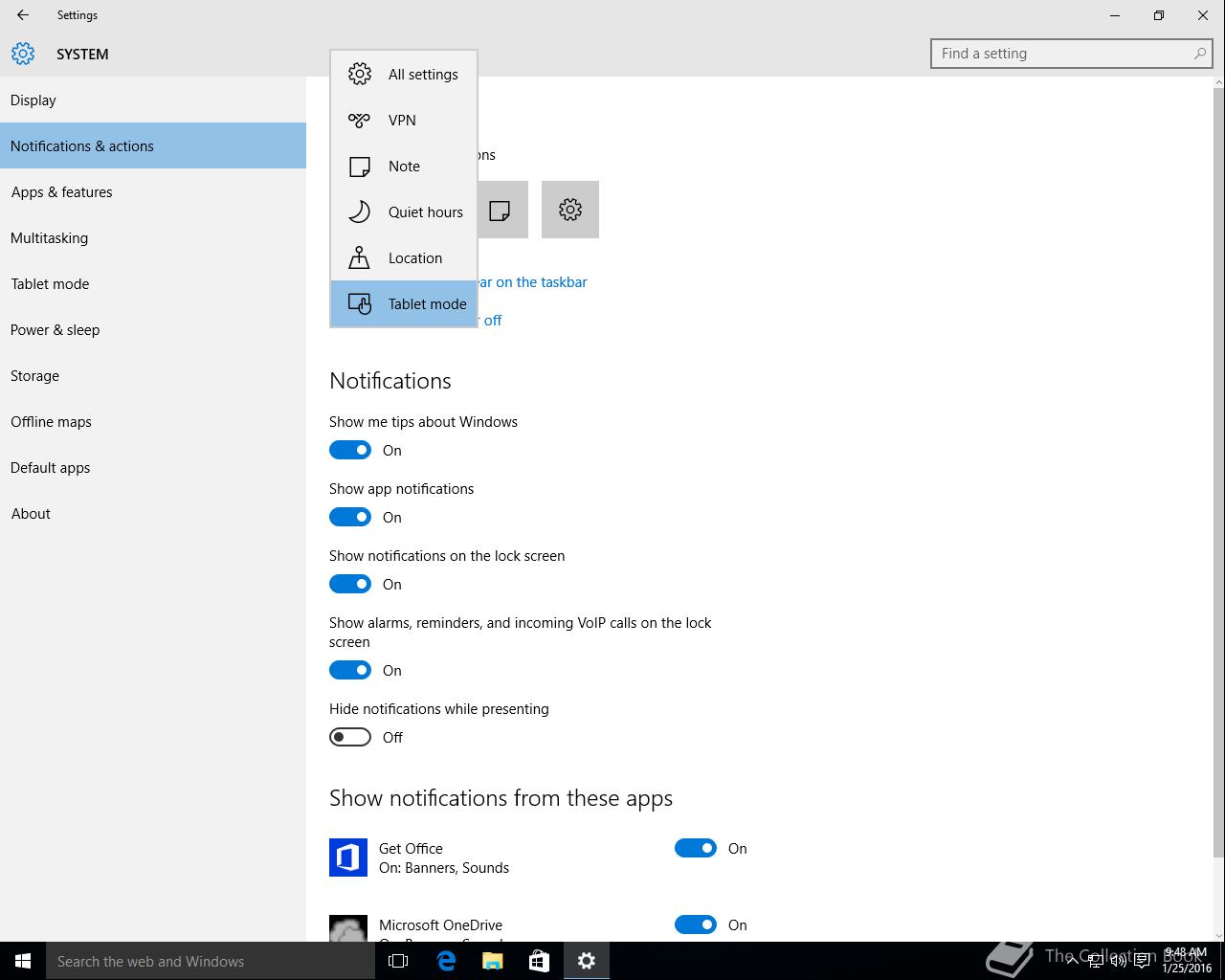Image resolution: width=1225 pixels, height=980 pixels.
Task: Click the network icon in the tray
Action: pyautogui.click(x=1096, y=961)
